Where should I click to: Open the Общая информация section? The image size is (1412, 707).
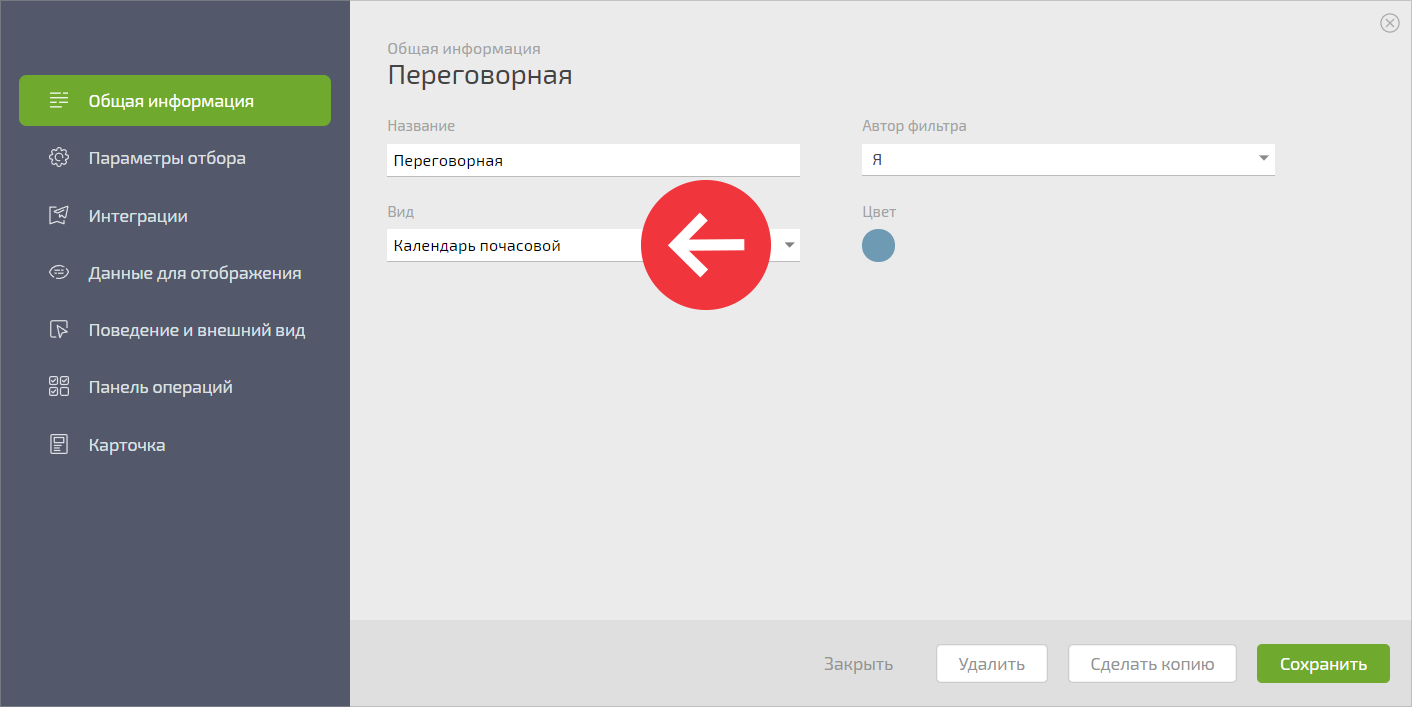pyautogui.click(x=175, y=101)
